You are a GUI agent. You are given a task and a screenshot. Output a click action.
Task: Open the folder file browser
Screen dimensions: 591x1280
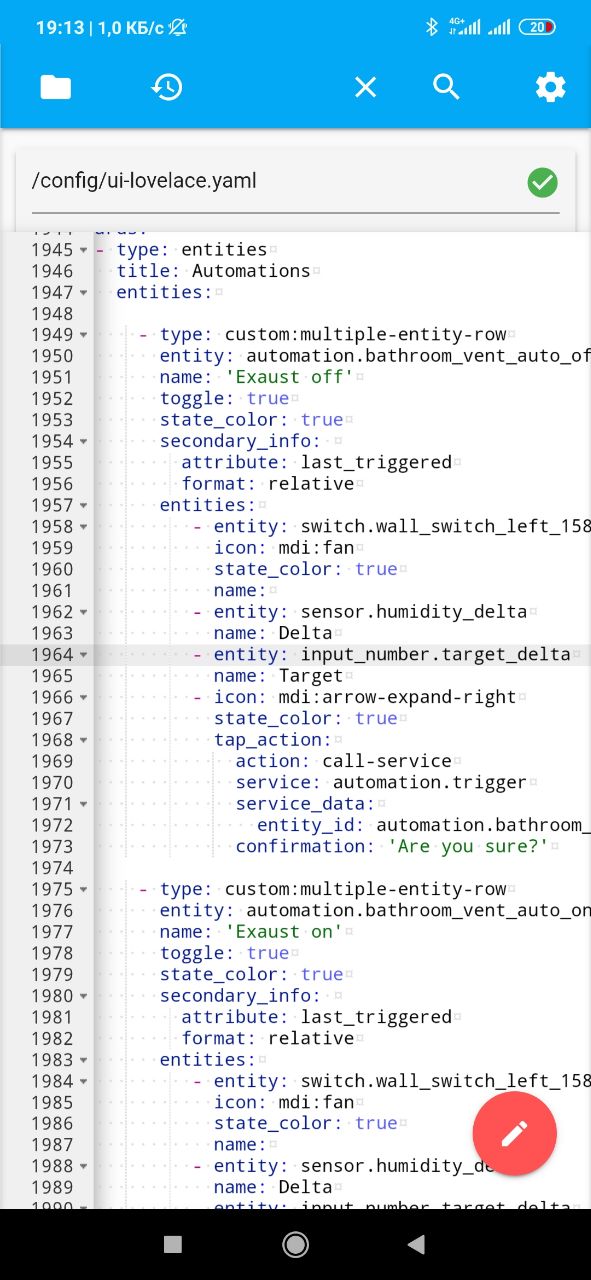click(x=56, y=87)
